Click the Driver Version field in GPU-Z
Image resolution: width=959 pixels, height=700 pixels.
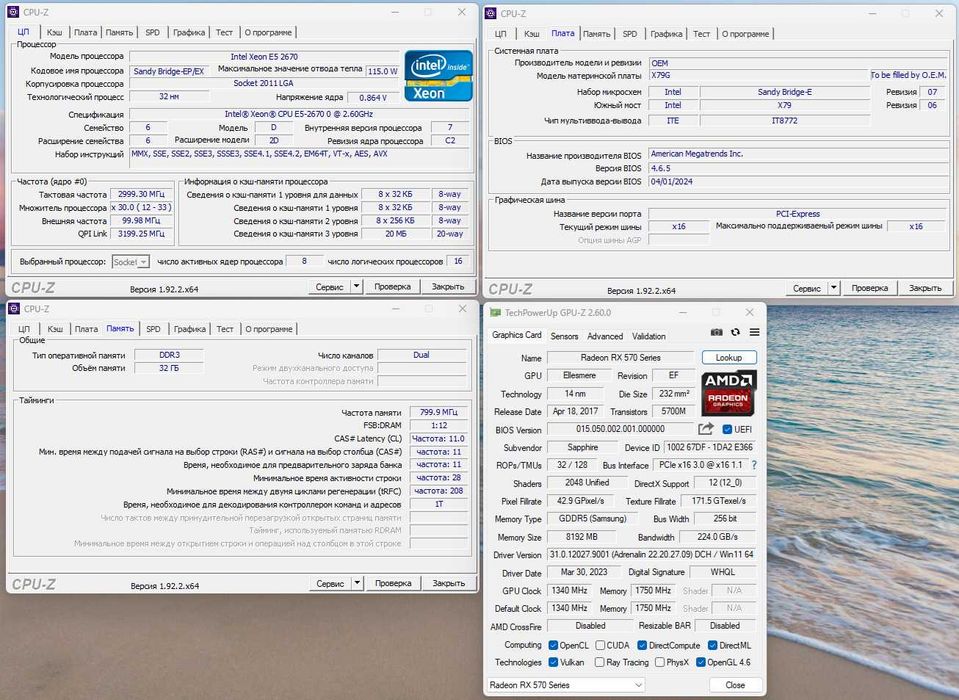click(x=652, y=554)
